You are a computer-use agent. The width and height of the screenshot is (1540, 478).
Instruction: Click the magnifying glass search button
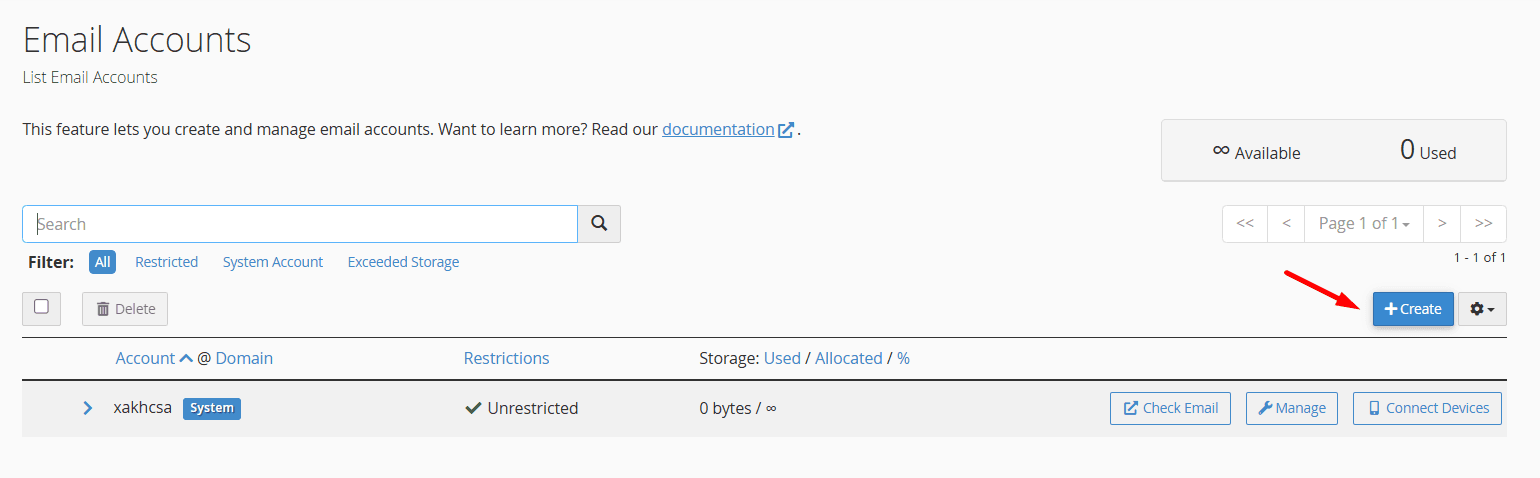(x=599, y=224)
